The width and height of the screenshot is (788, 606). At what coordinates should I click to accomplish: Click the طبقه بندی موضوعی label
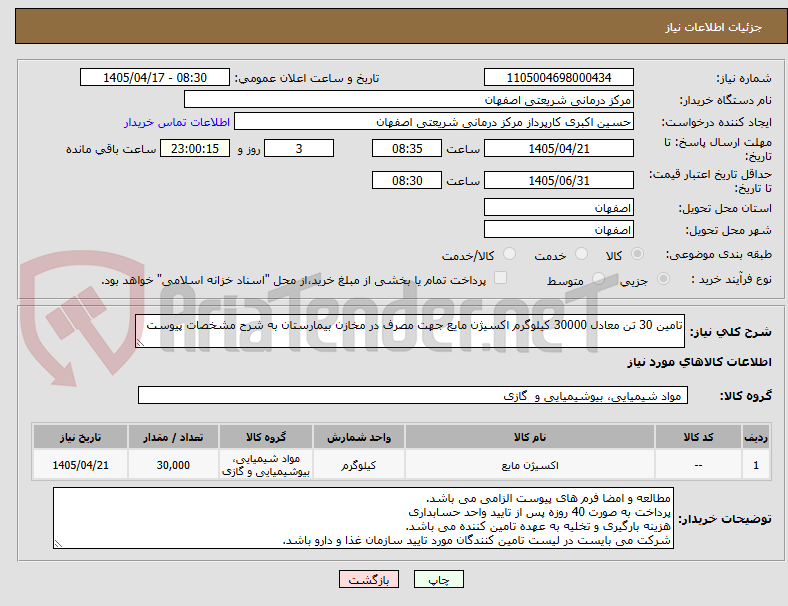point(719,254)
